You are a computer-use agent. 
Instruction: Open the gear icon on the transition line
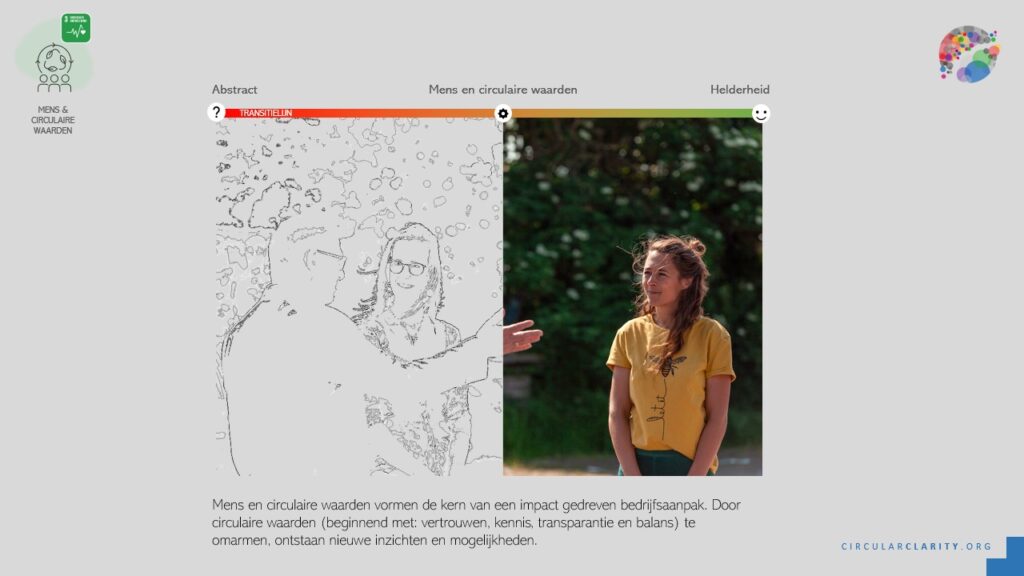click(503, 113)
